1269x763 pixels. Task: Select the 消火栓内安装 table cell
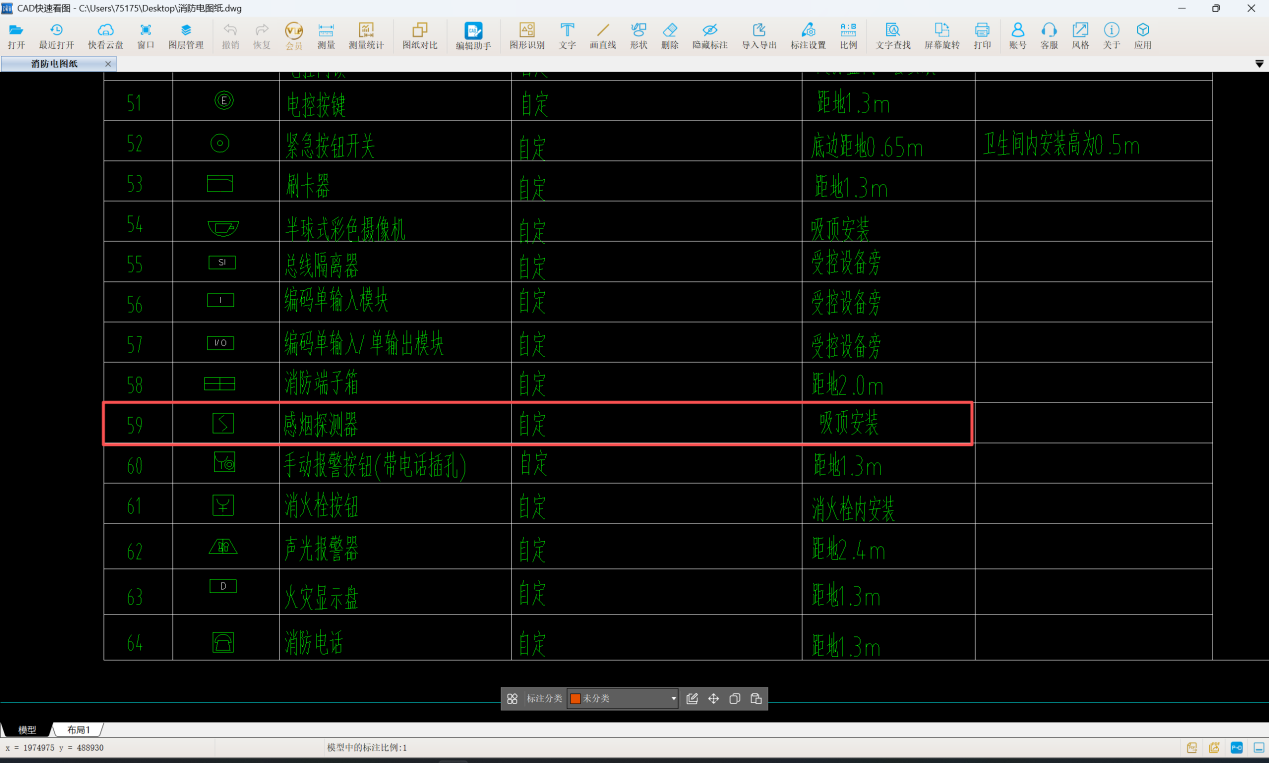coord(888,506)
